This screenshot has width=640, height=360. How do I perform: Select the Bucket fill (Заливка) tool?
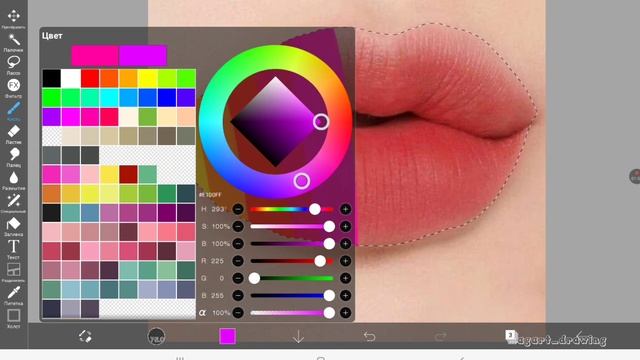tap(13, 224)
